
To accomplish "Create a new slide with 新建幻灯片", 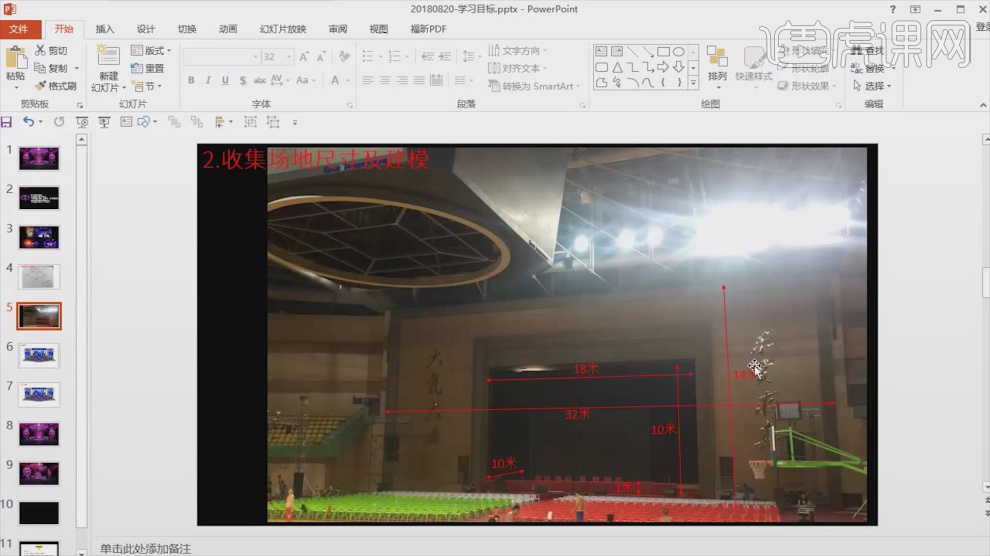I will (108, 66).
